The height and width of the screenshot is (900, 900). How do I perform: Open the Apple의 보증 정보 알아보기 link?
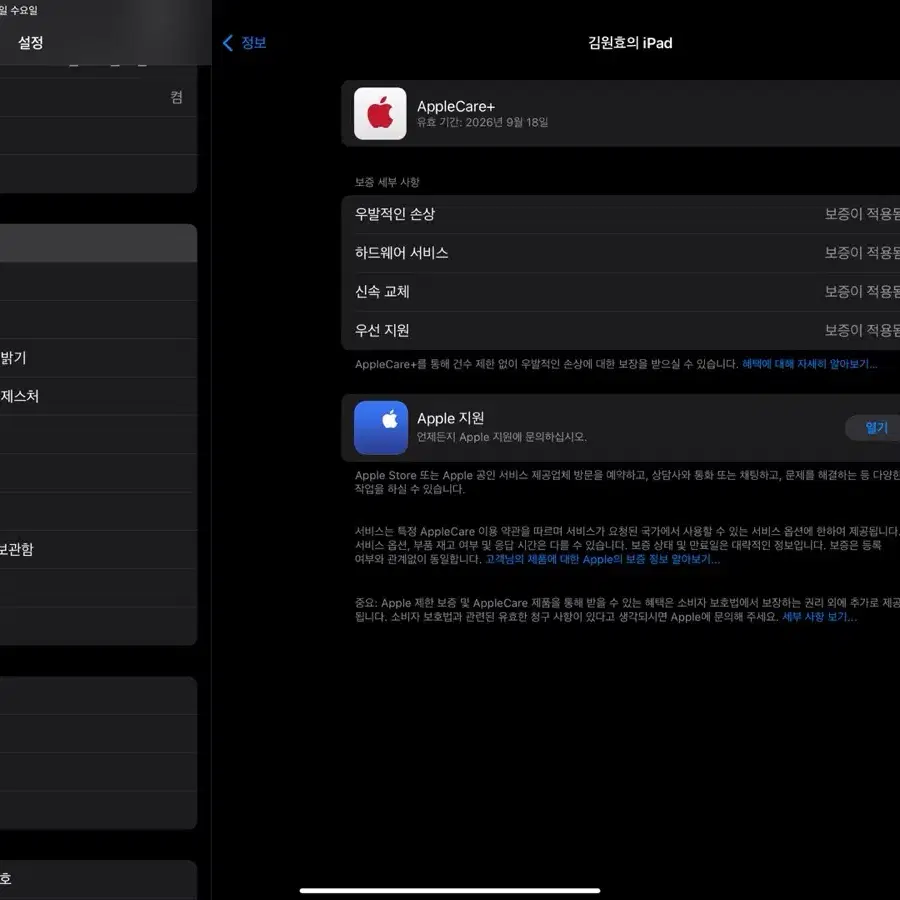coord(603,559)
